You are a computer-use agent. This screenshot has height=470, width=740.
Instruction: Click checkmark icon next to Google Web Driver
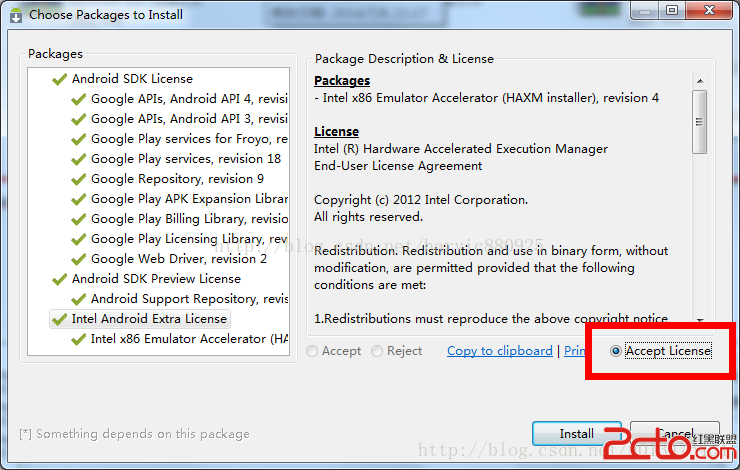78,259
